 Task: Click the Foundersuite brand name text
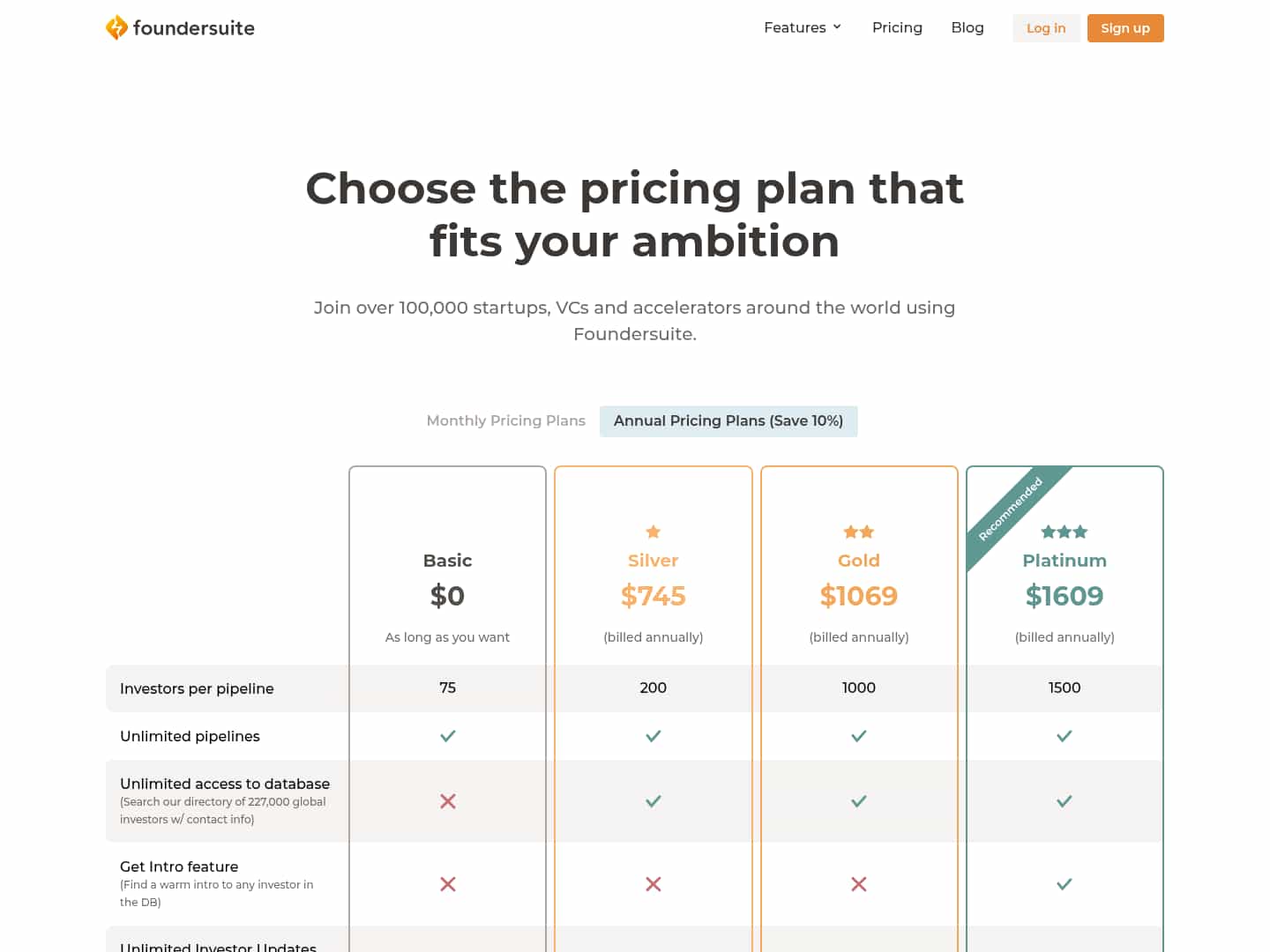click(194, 28)
